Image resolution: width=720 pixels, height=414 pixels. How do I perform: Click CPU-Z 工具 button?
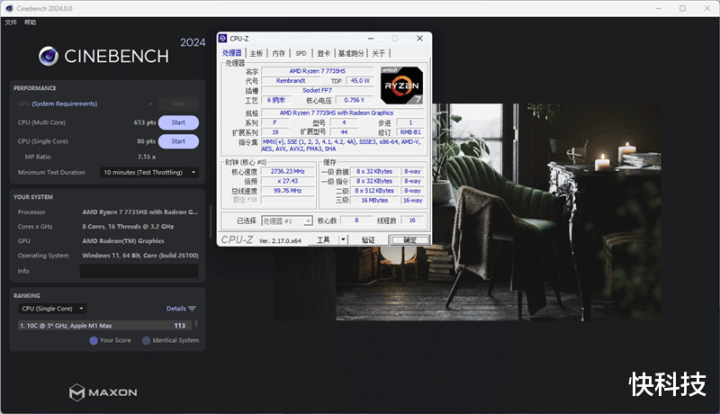coord(323,240)
